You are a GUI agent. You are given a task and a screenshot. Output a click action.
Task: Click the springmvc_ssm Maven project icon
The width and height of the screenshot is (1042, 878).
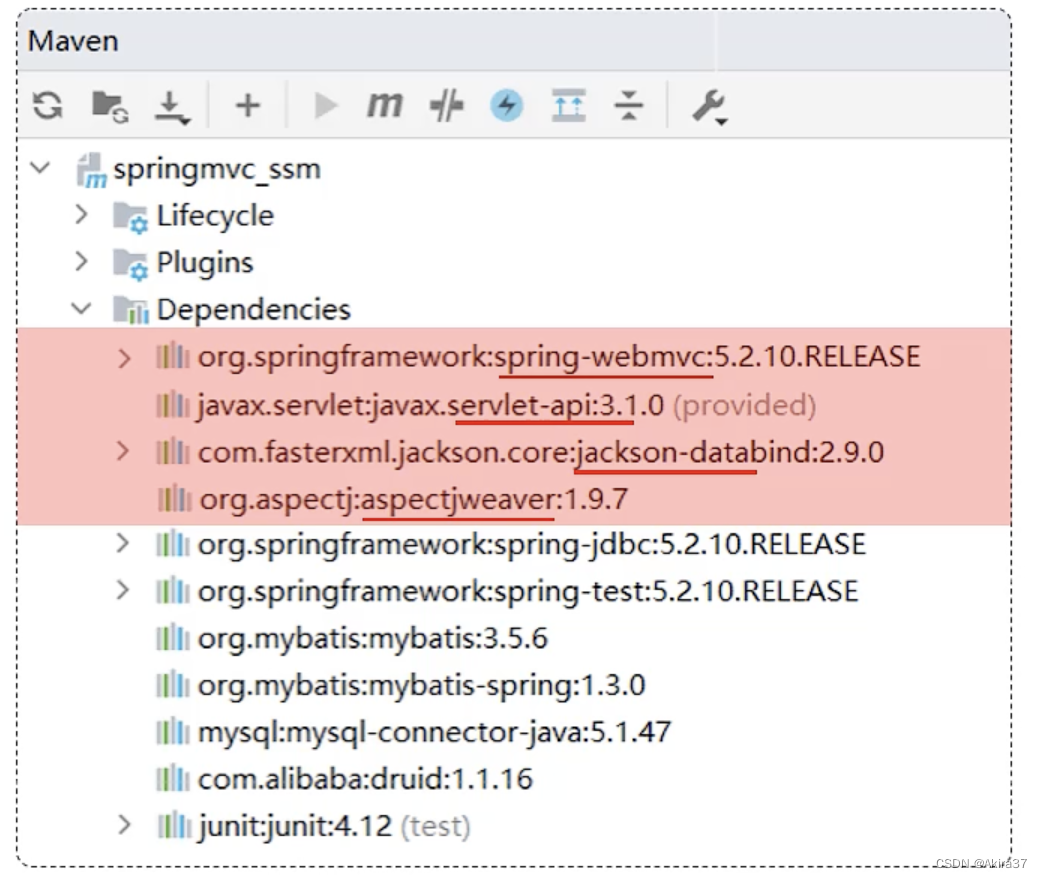click(91, 170)
